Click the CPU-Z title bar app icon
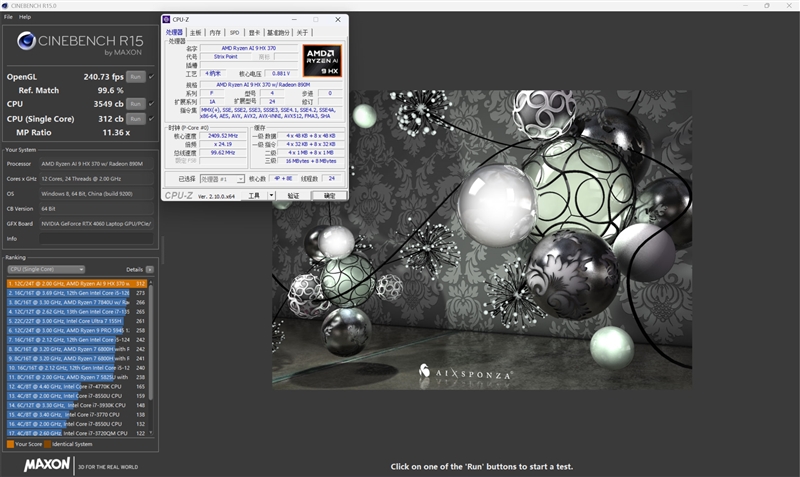Viewport: 800px width, 477px height. (x=166, y=19)
